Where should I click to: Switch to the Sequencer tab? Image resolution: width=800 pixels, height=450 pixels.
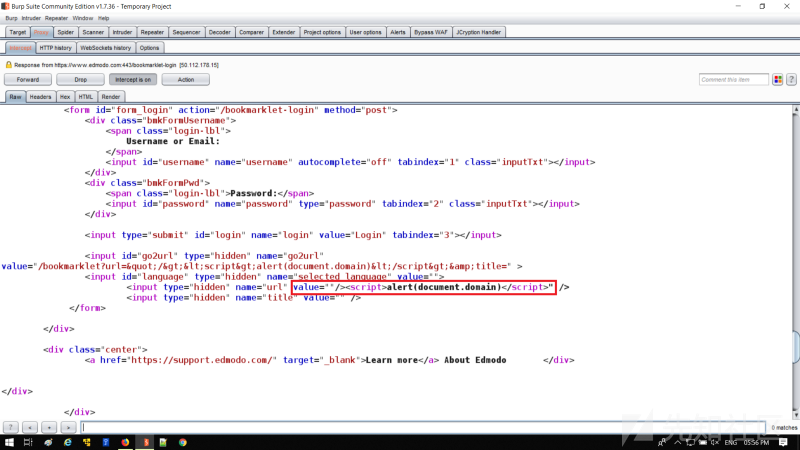coord(186,32)
